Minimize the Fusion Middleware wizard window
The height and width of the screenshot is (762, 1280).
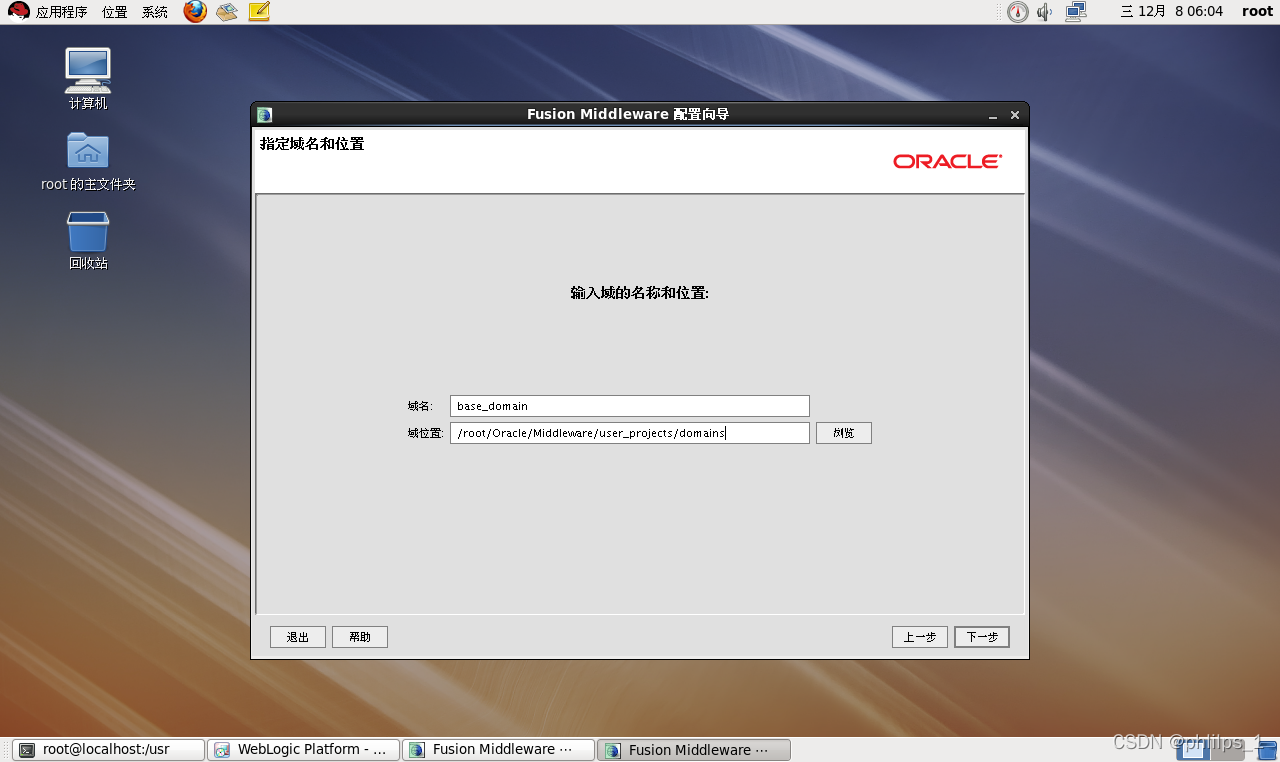[x=993, y=115]
